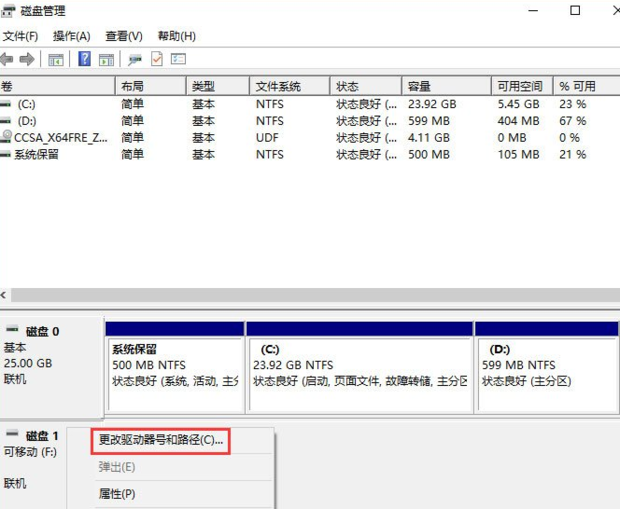
Task: Click the Back arrow toolbar icon
Action: click(x=7, y=59)
